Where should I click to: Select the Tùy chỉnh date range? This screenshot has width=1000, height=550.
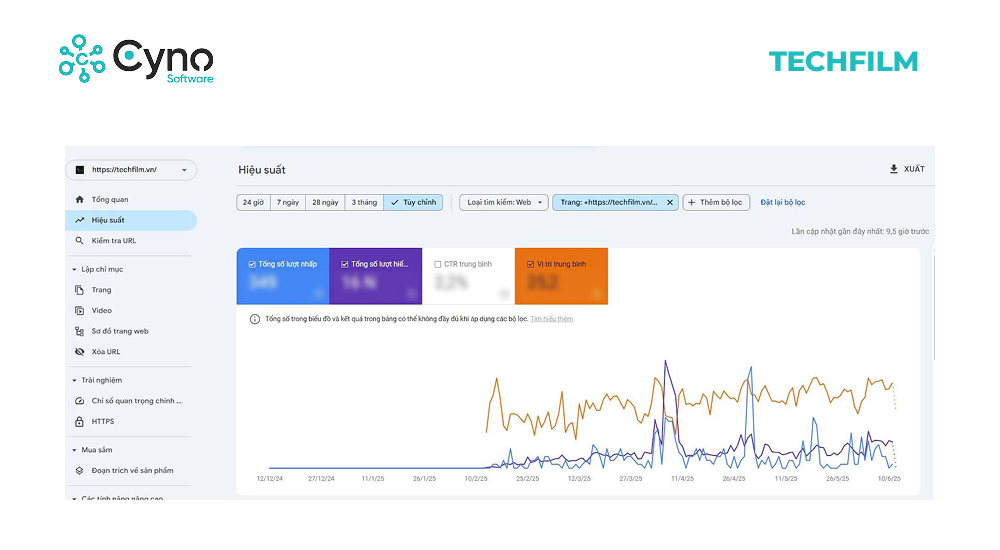tap(413, 202)
